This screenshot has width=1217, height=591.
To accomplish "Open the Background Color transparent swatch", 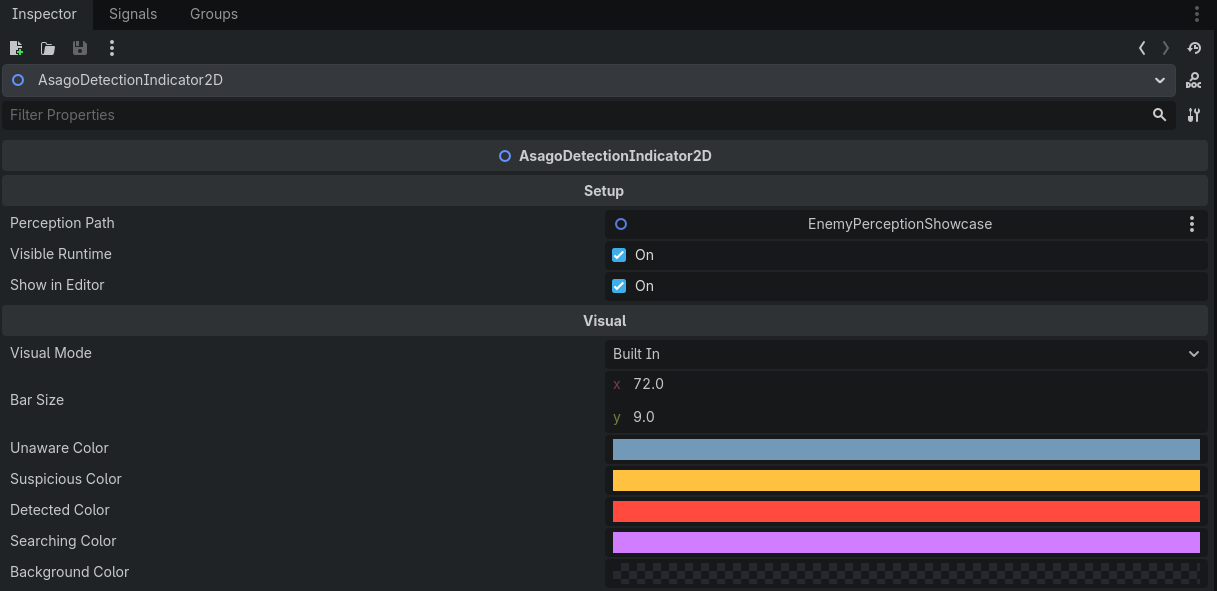I will pyautogui.click(x=906, y=573).
